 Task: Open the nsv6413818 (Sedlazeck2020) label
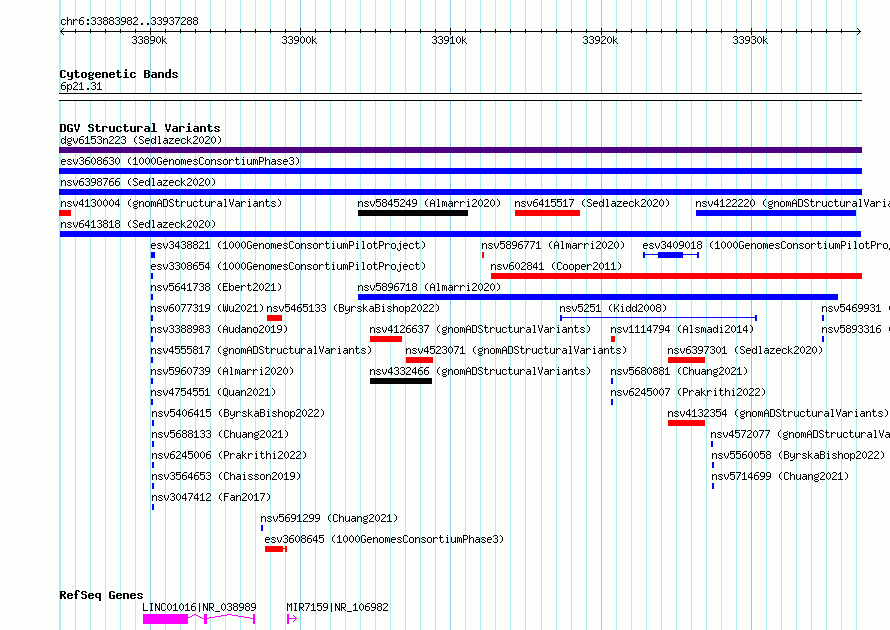[138, 224]
